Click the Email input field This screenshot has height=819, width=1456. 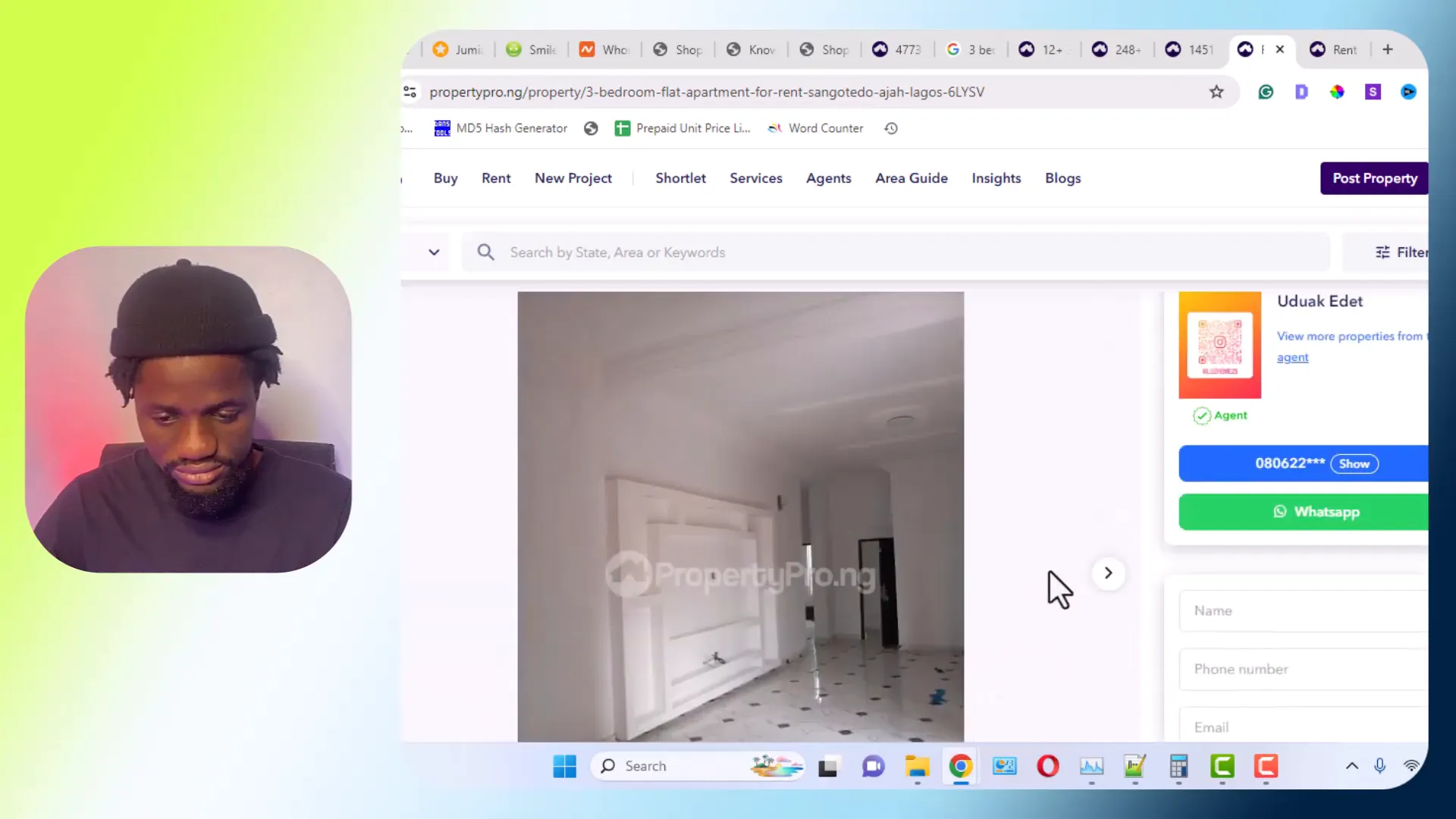click(x=1304, y=725)
